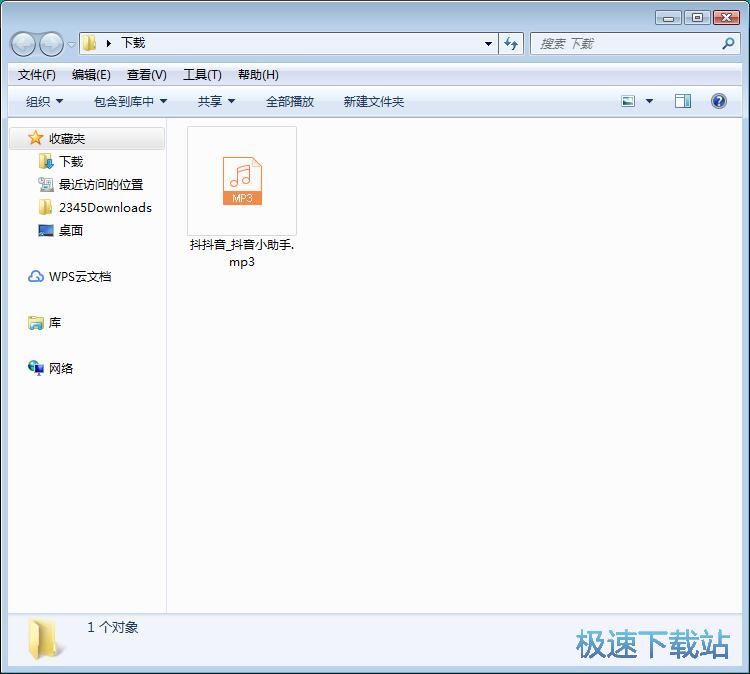Click the network icon beside 网络
750x674 pixels.
[36, 368]
